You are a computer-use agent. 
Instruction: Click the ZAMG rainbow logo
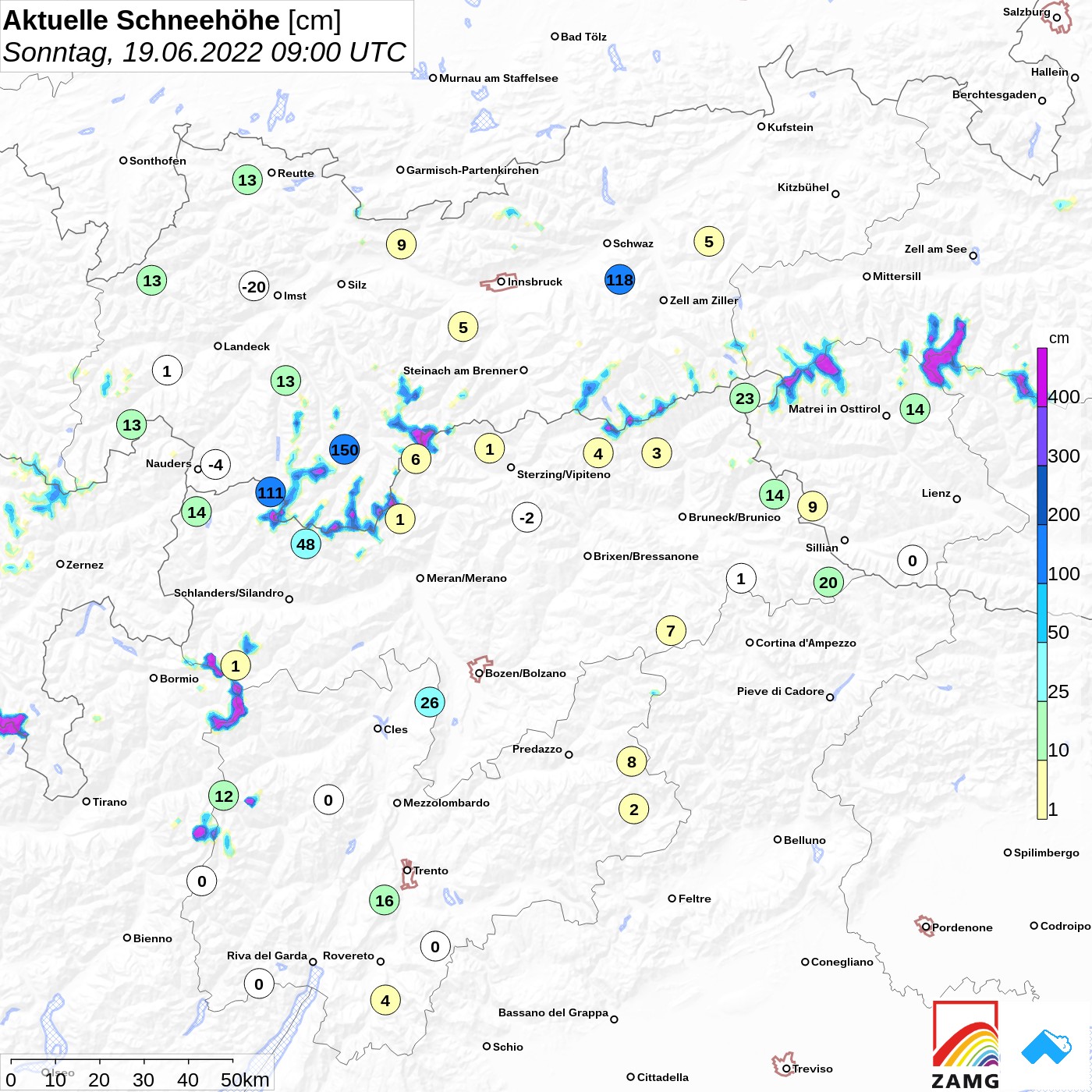(x=966, y=1044)
